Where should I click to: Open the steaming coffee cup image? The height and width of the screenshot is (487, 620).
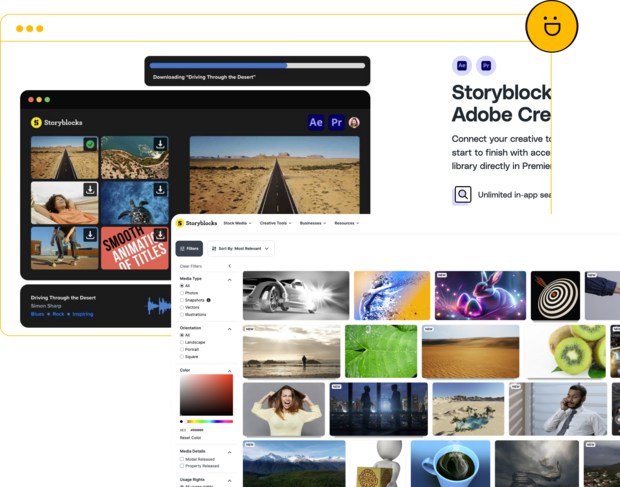click(450, 464)
